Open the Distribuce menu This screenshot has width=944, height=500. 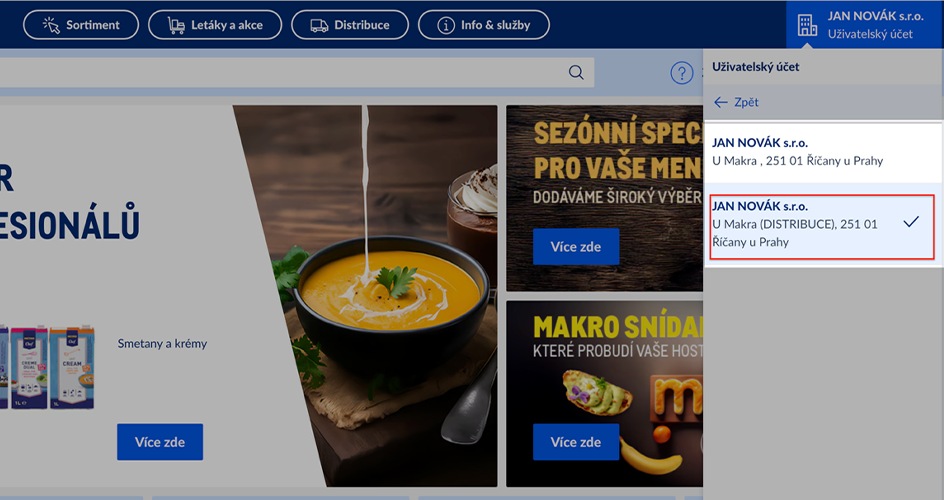click(x=350, y=25)
